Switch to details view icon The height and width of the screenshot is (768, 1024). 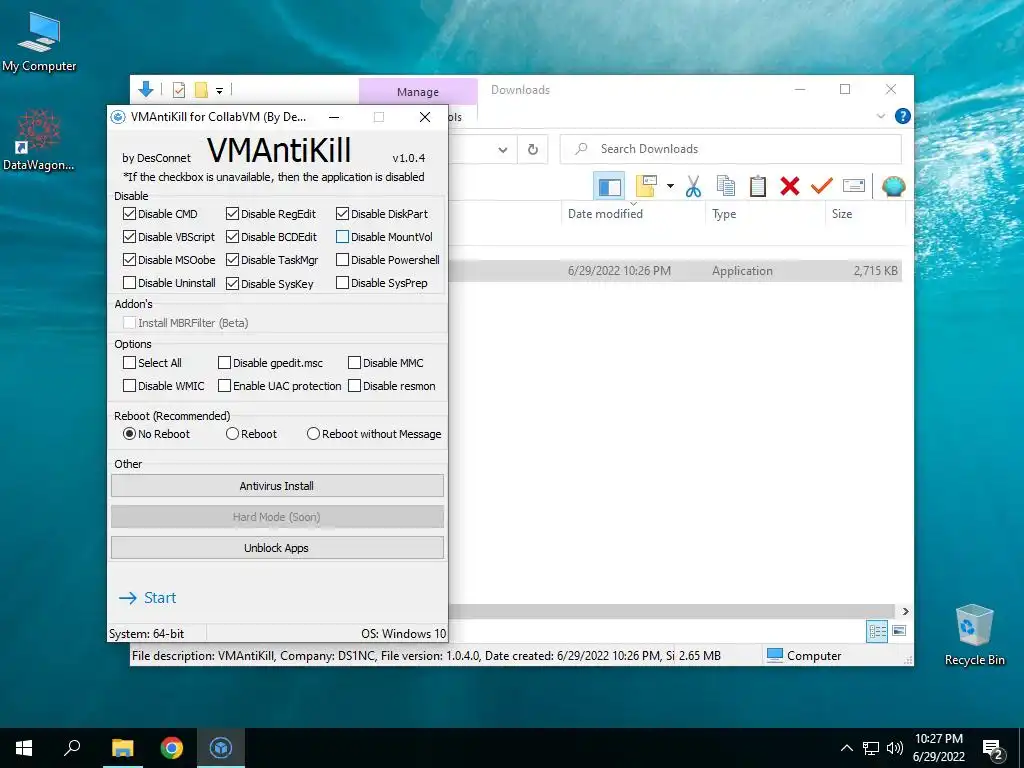877,631
